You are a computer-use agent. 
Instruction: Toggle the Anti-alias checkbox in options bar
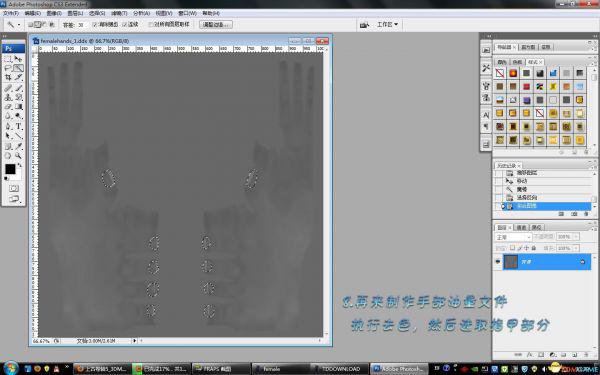(95, 24)
